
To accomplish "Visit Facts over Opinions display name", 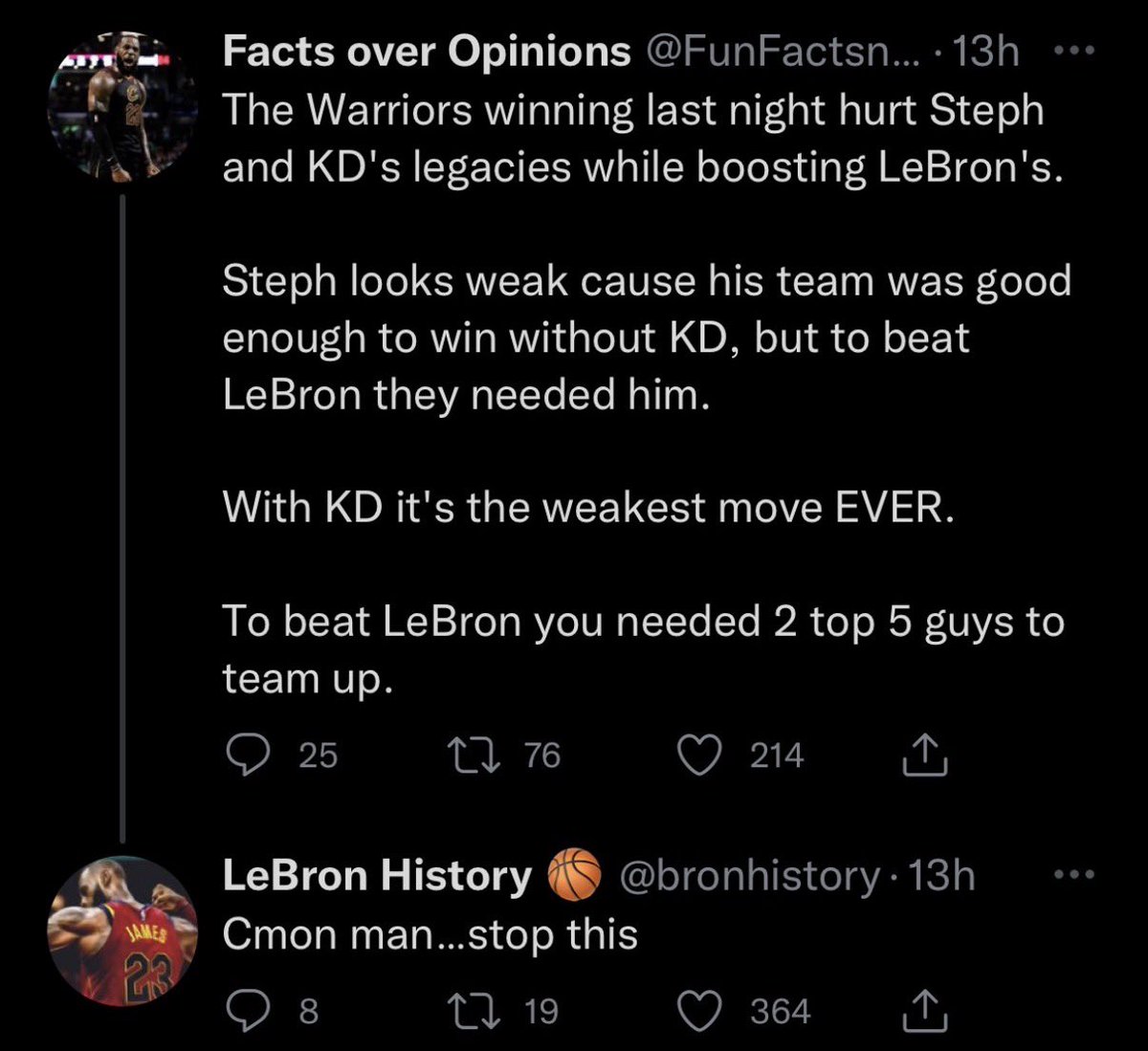I will [427, 52].
